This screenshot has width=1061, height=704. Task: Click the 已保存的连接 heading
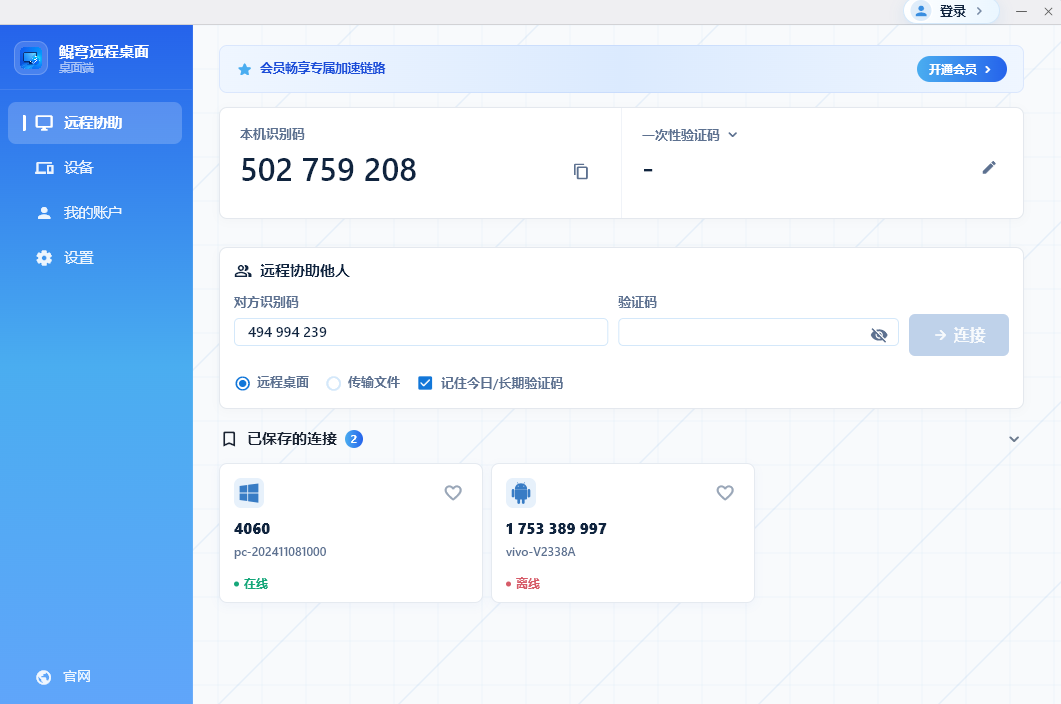(292, 439)
